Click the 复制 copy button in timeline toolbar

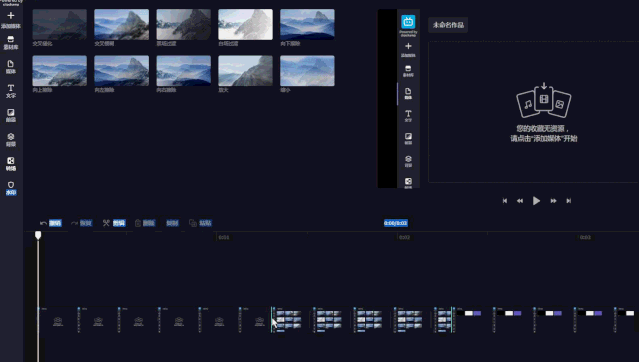[172, 223]
